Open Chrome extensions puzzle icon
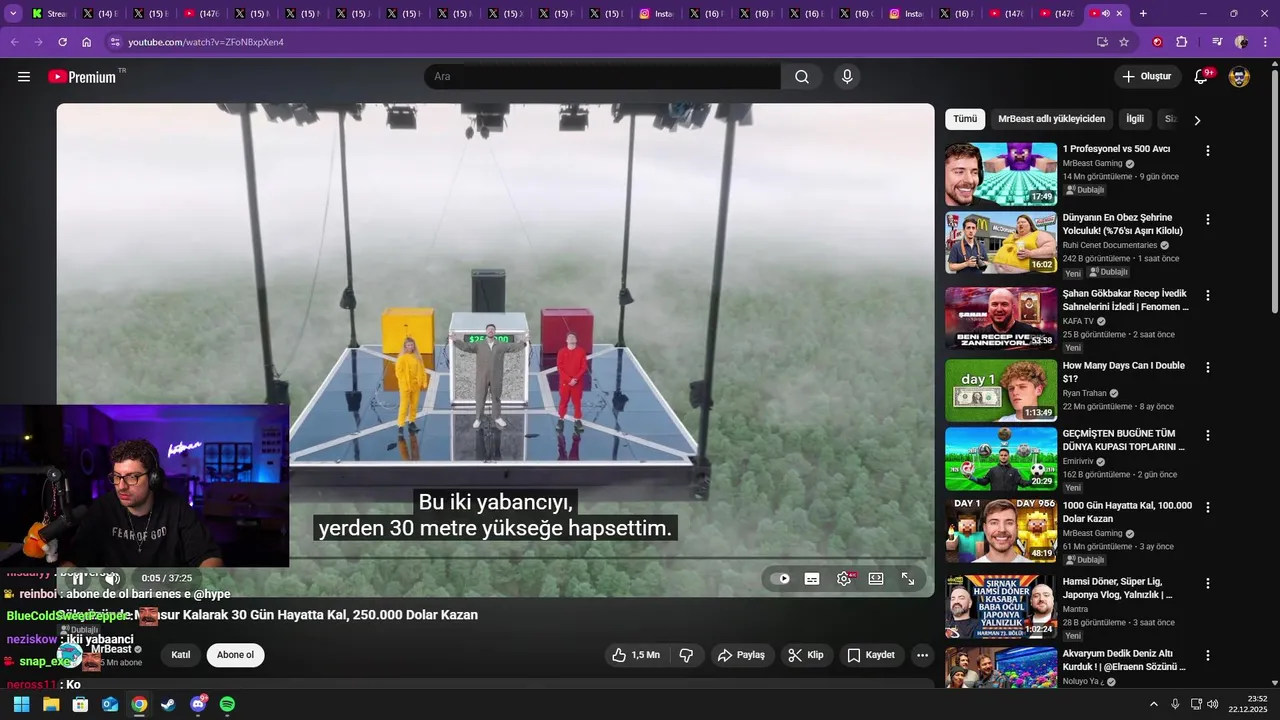The height and width of the screenshot is (720, 1280). tap(1182, 42)
